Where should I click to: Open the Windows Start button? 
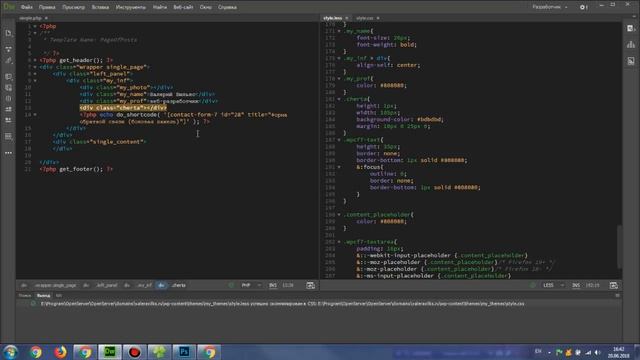11,352
